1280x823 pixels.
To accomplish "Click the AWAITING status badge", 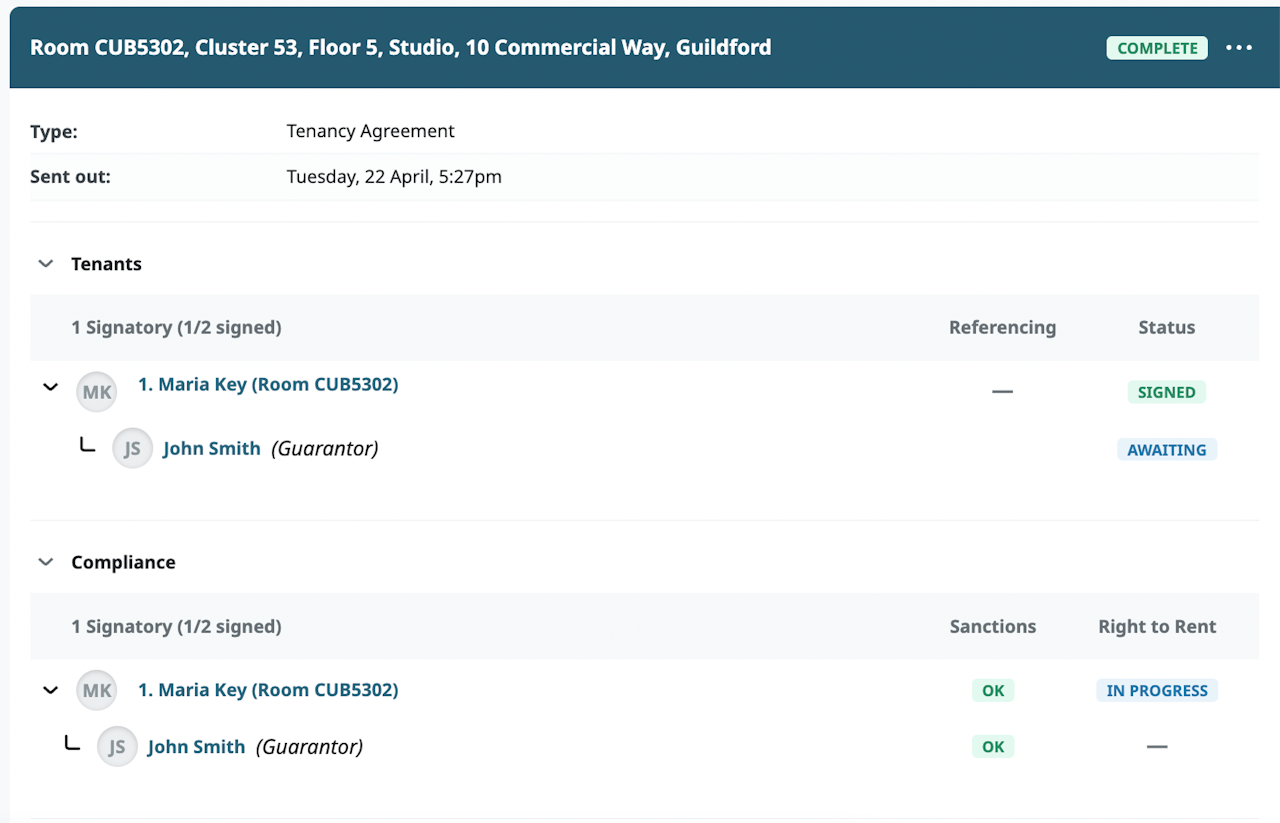I will (x=1166, y=450).
